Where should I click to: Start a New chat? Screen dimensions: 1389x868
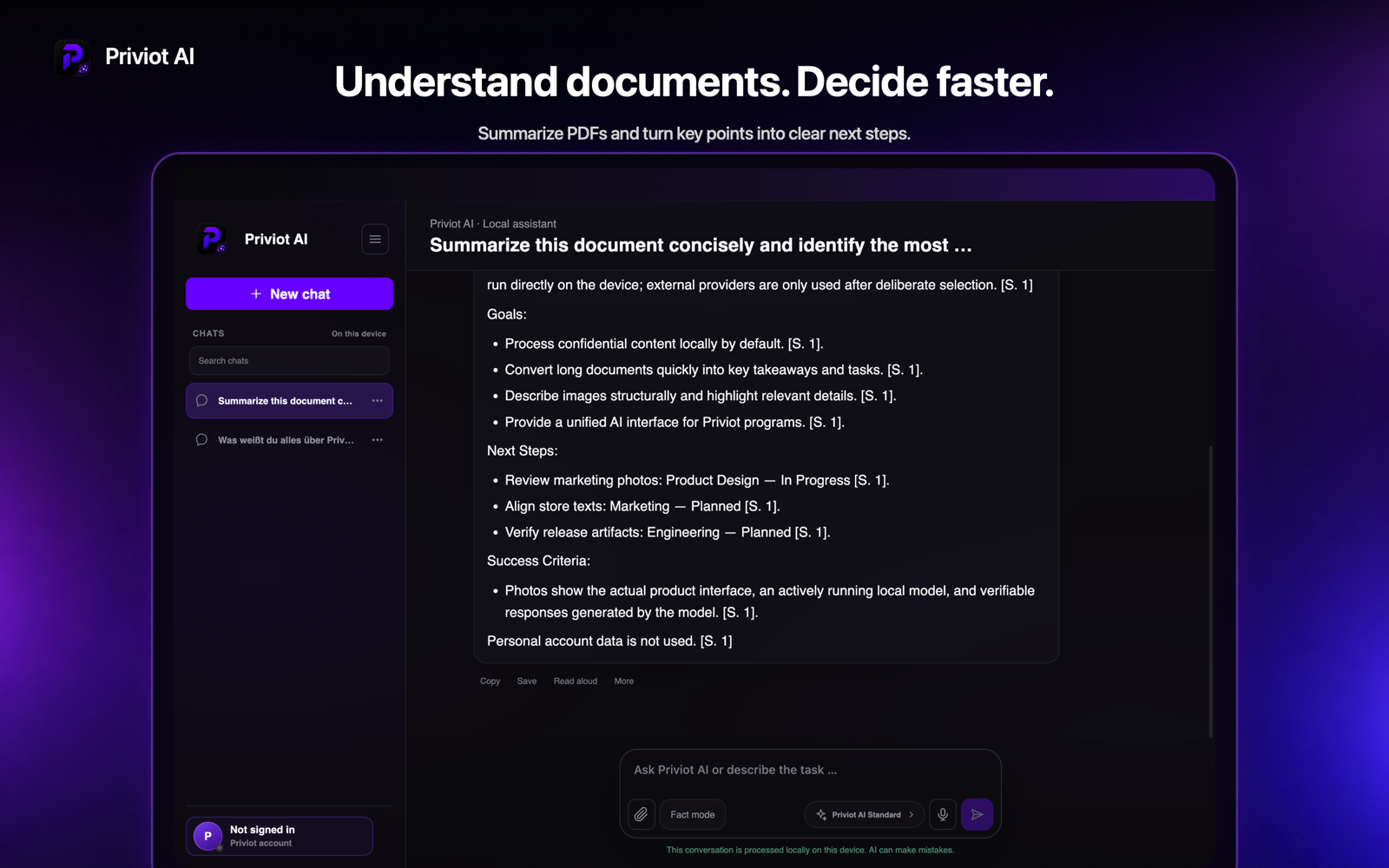click(289, 294)
